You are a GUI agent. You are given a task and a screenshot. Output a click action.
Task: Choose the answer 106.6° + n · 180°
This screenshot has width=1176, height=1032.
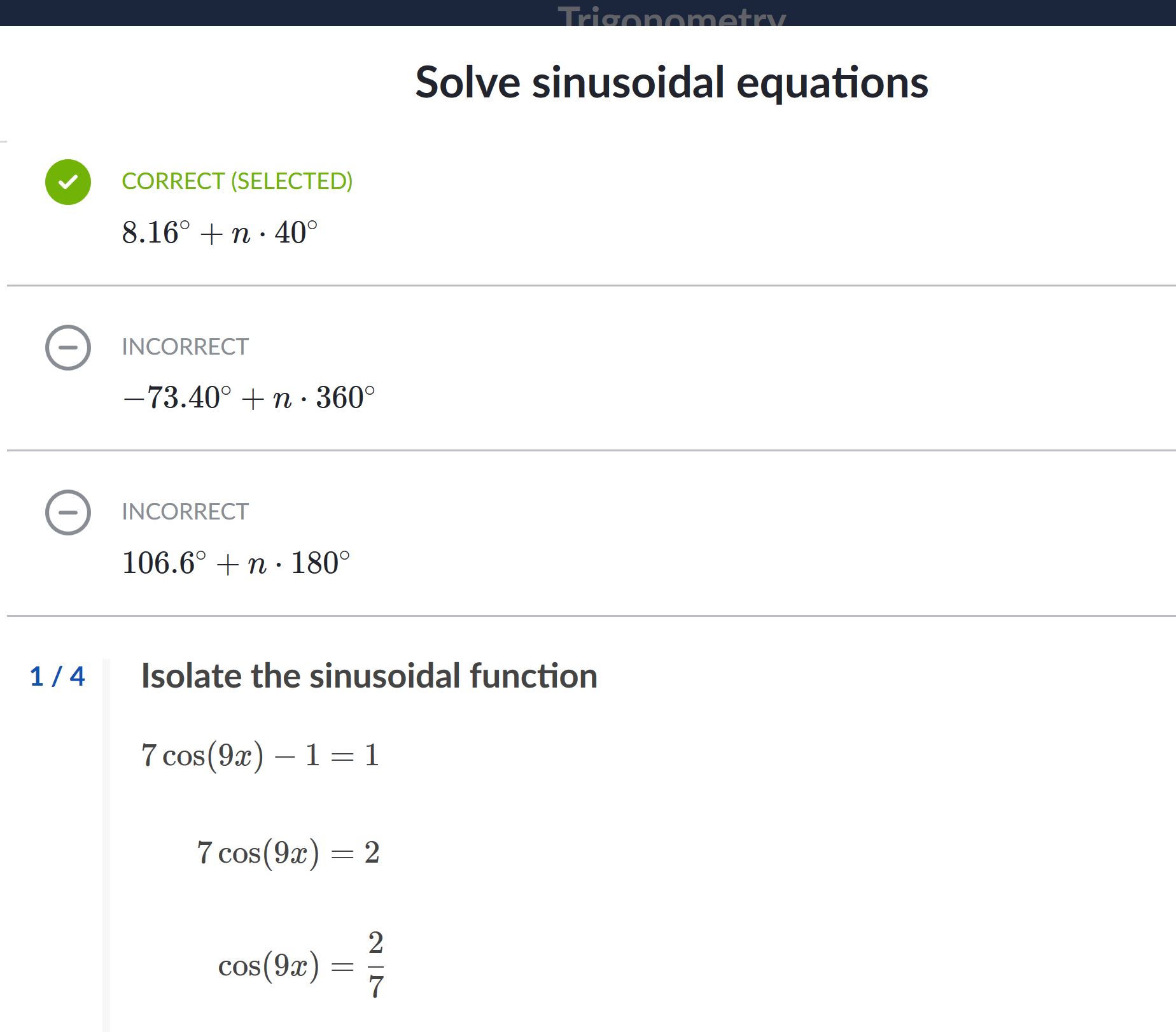236,563
